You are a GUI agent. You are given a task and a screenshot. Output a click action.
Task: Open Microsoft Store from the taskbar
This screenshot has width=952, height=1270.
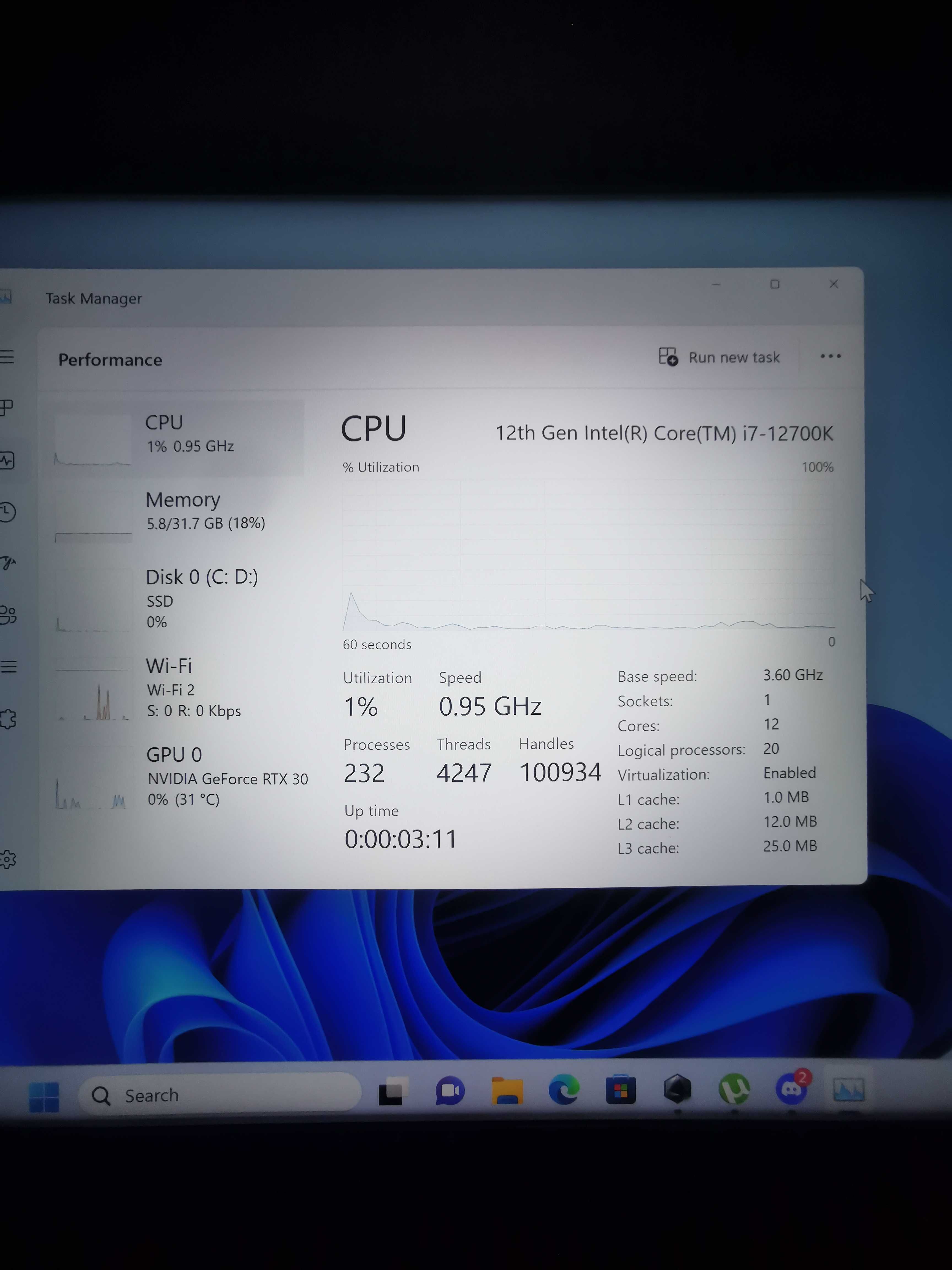620,1090
